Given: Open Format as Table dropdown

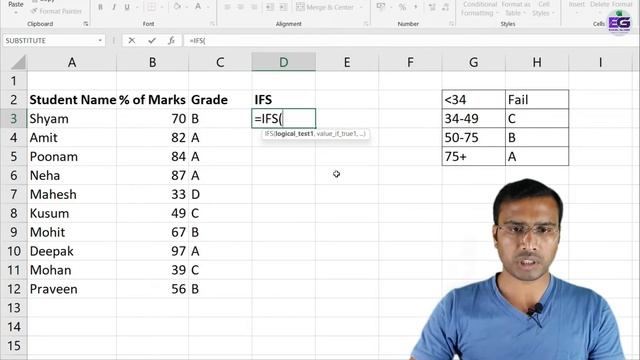Looking at the screenshot, I should tap(516, 9).
